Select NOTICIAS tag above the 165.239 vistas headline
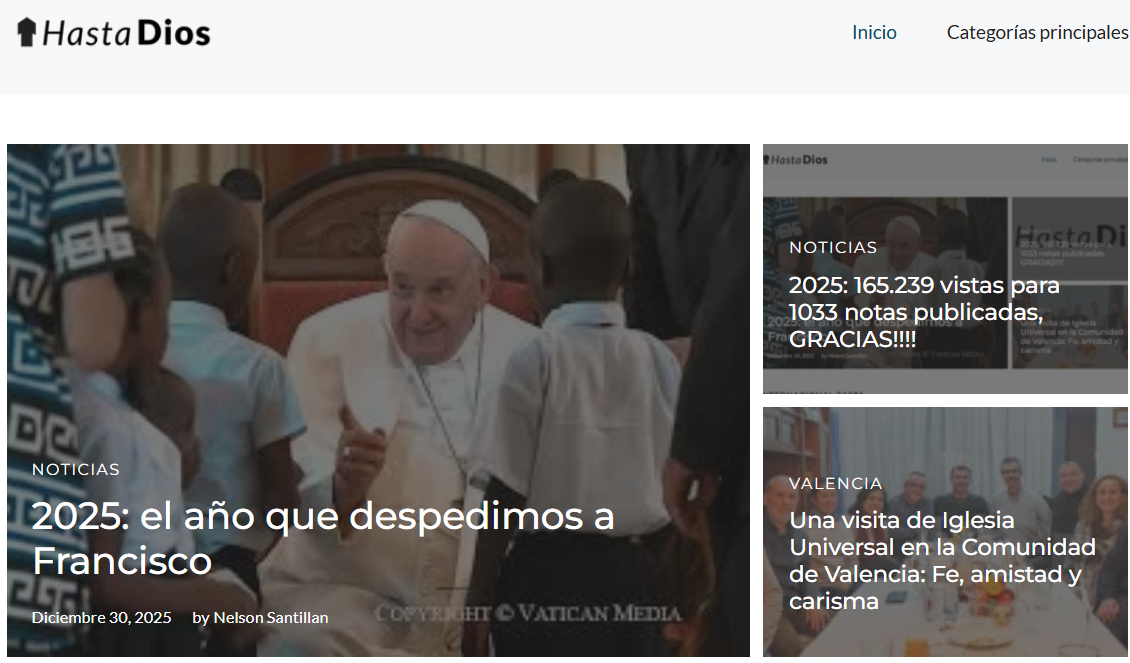 pyautogui.click(x=833, y=247)
